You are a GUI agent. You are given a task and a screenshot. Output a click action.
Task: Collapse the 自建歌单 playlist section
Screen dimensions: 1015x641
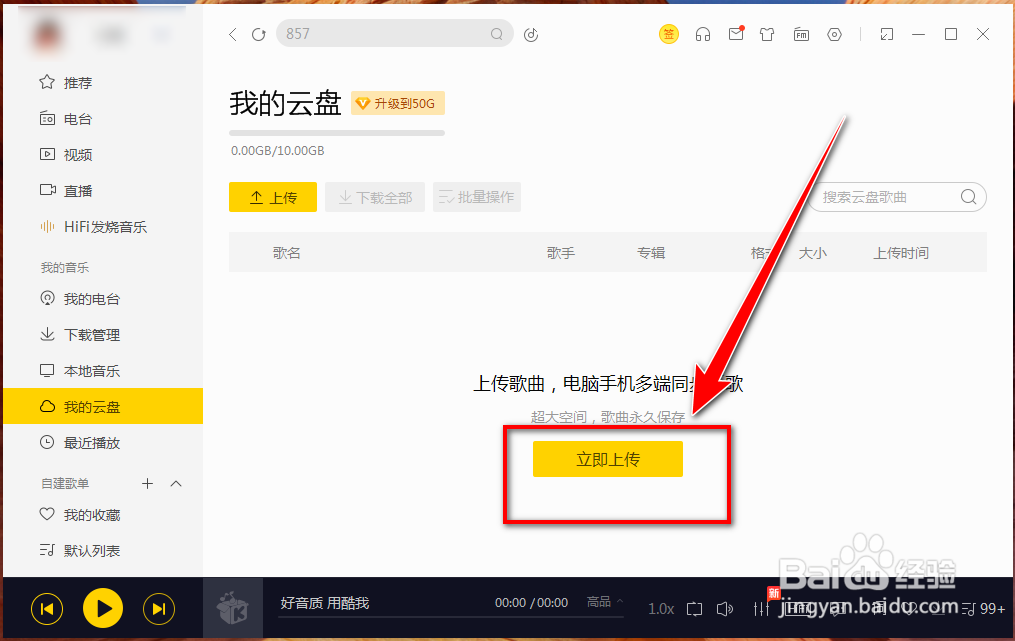pyautogui.click(x=176, y=483)
